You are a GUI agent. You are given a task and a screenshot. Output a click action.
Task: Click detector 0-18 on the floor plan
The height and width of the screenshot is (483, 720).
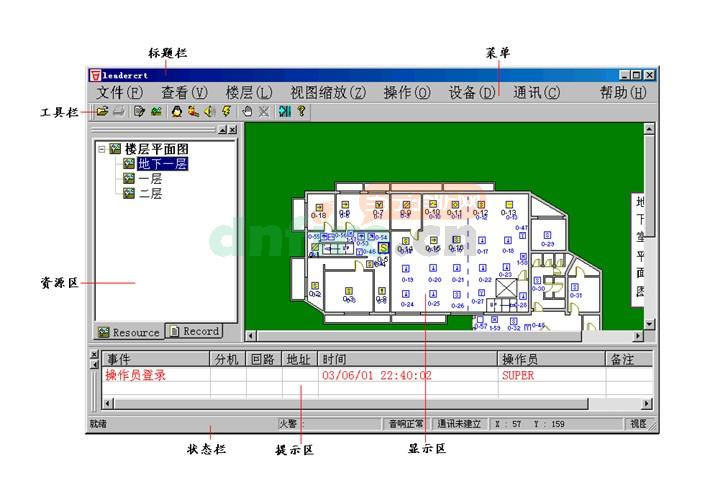pyautogui.click(x=319, y=211)
